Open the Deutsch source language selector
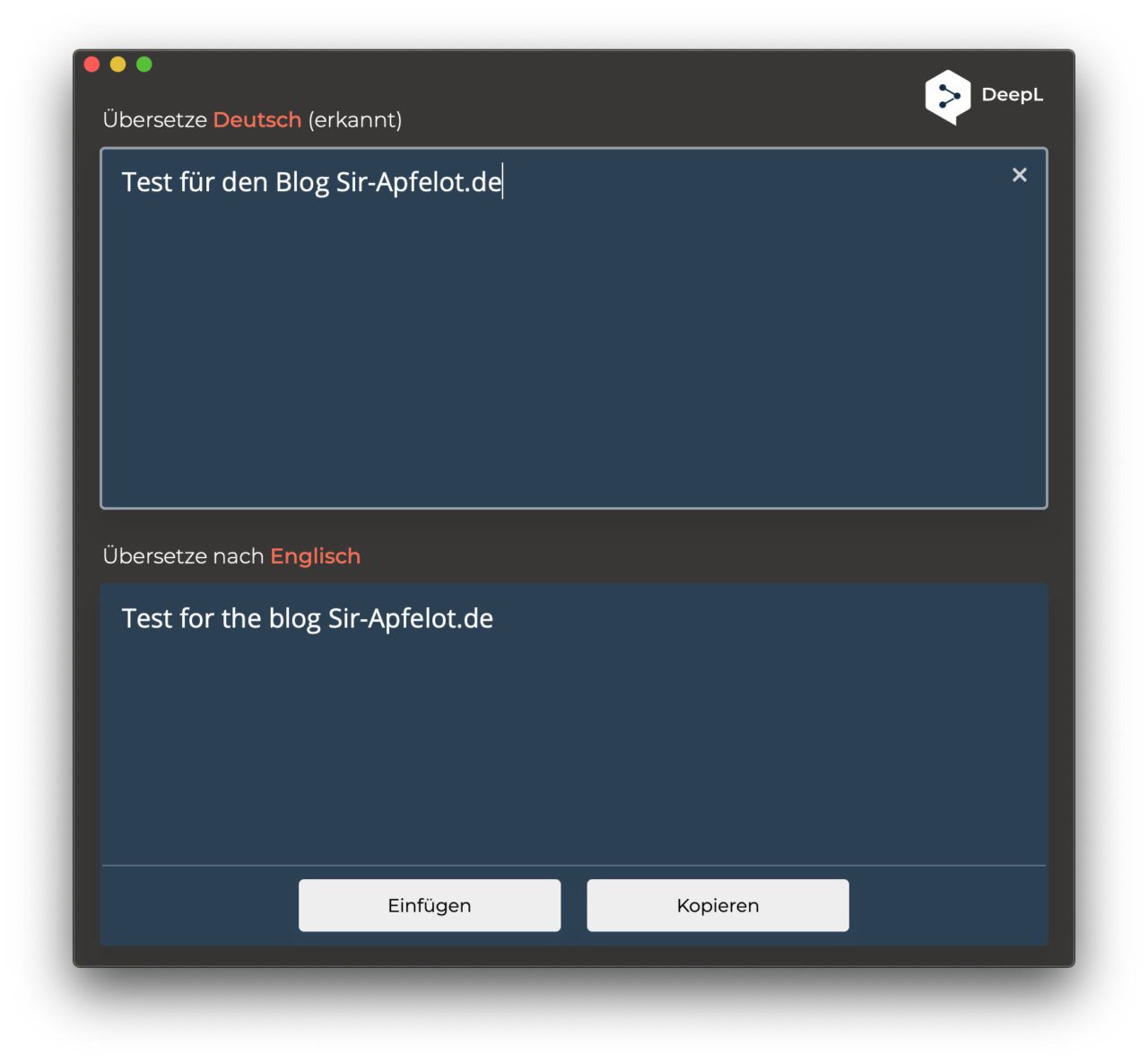 click(x=257, y=119)
